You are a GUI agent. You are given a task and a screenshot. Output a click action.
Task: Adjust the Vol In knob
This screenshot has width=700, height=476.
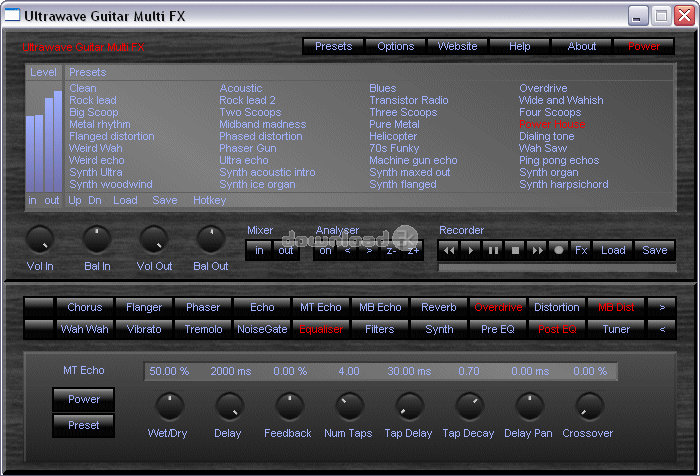coord(40,239)
